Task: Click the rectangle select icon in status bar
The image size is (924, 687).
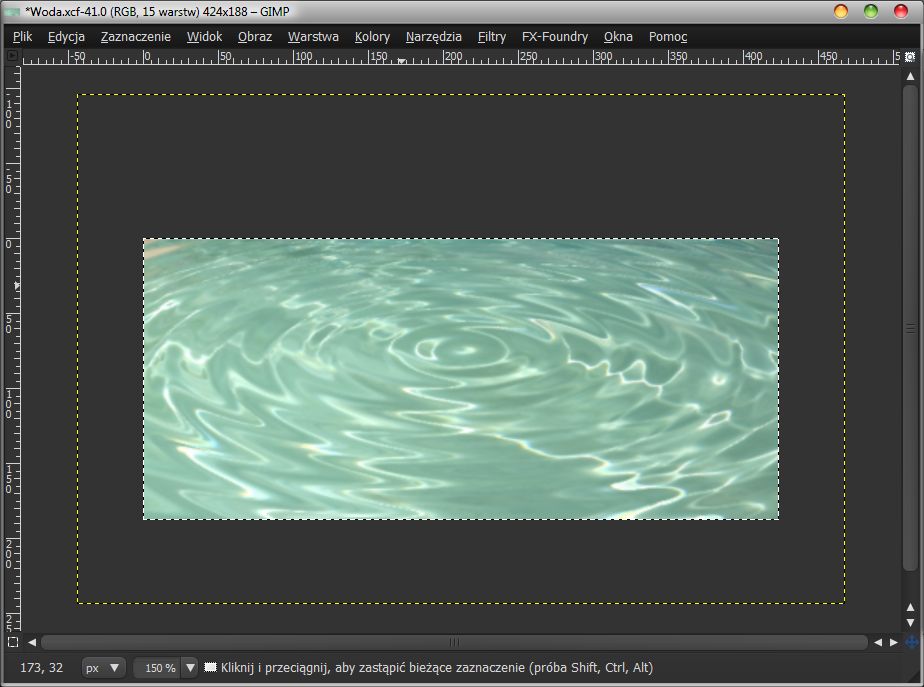Action: (211, 667)
